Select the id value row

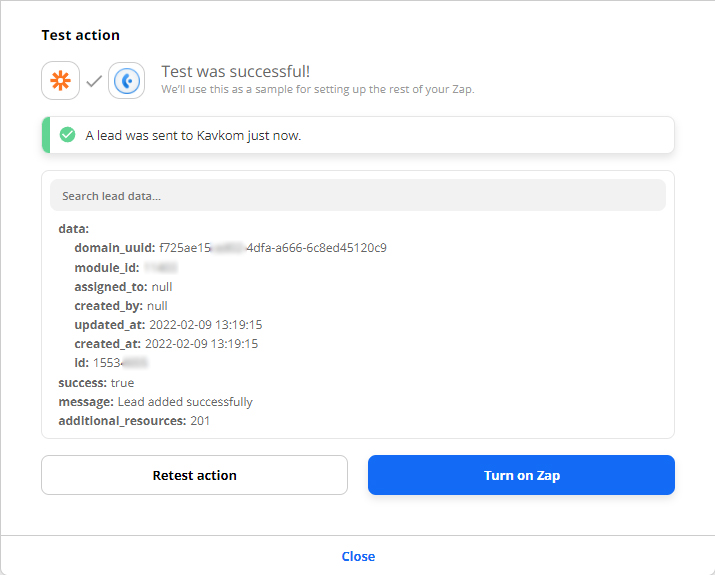tap(111, 363)
